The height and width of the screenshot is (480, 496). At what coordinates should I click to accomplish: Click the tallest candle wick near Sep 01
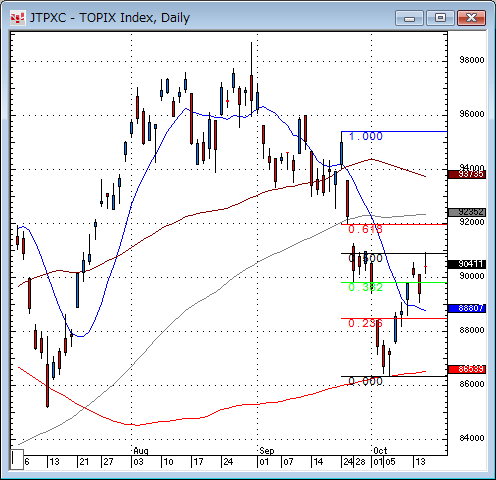(251, 79)
